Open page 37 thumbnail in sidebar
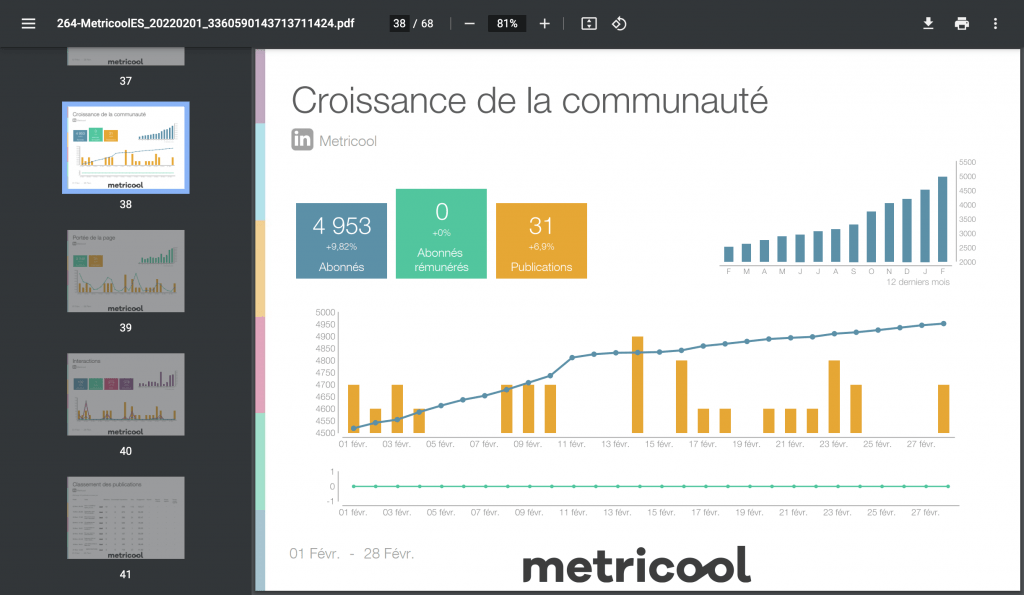Image resolution: width=1024 pixels, height=595 pixels. tap(125, 58)
